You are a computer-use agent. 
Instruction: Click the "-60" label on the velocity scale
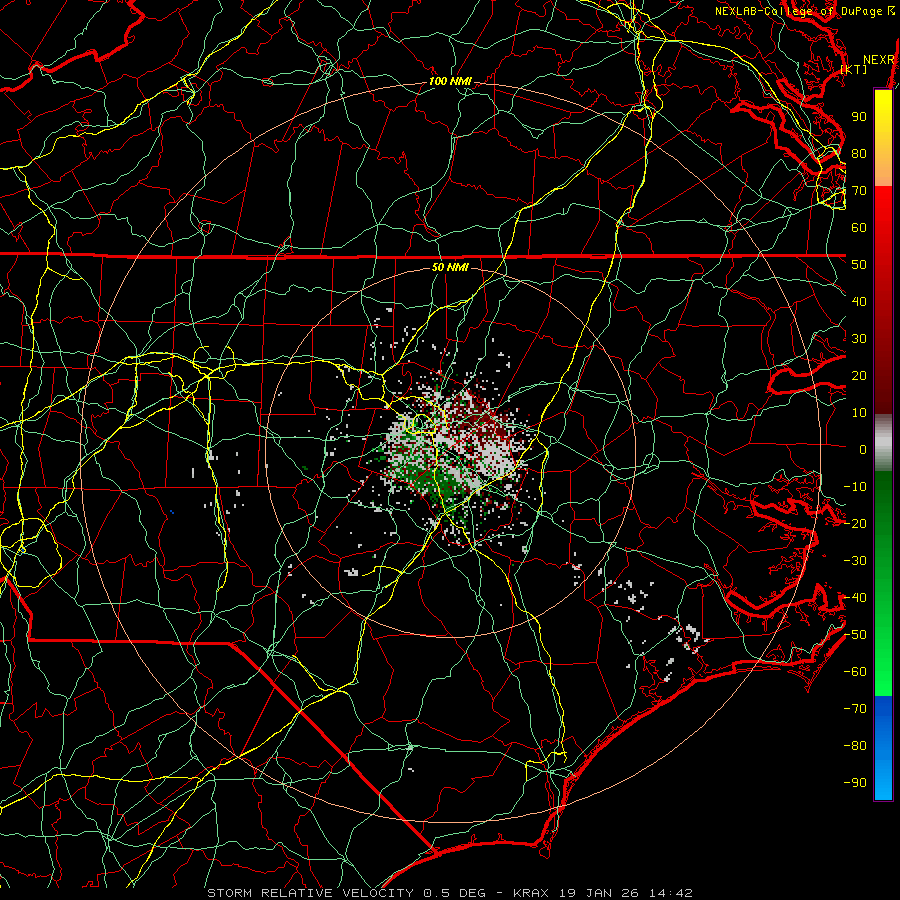855,672
